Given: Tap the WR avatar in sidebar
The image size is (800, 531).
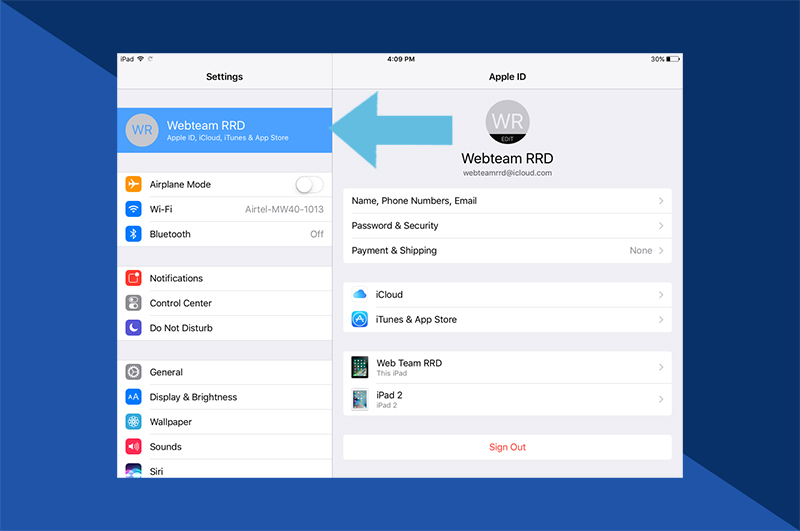Looking at the screenshot, I should pyautogui.click(x=142, y=130).
